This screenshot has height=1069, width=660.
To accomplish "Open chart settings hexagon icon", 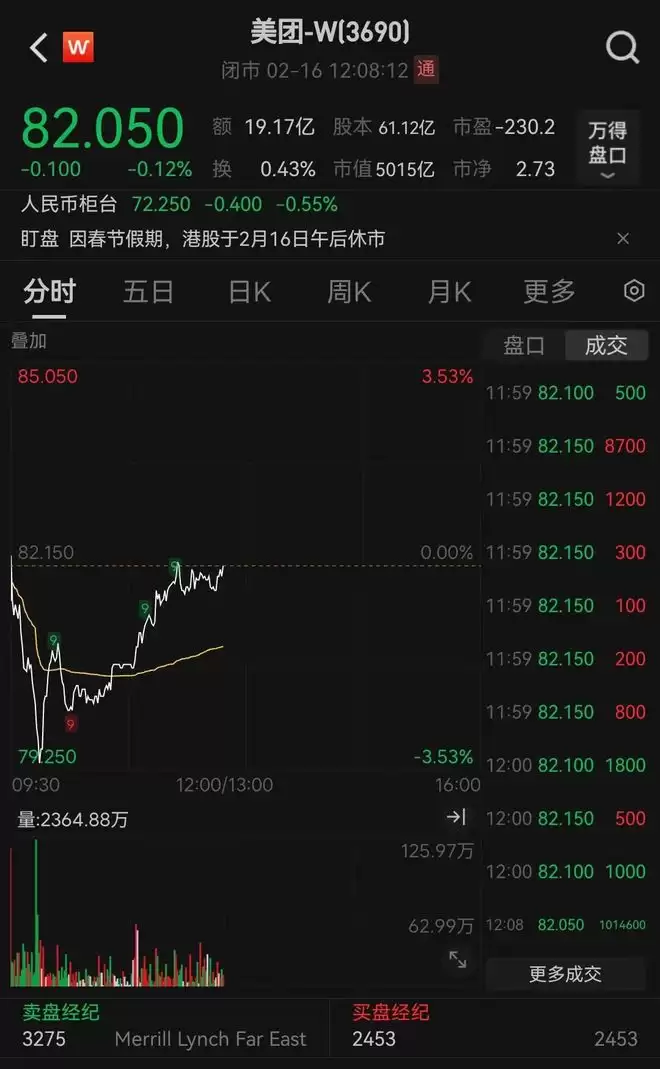I will click(x=634, y=291).
